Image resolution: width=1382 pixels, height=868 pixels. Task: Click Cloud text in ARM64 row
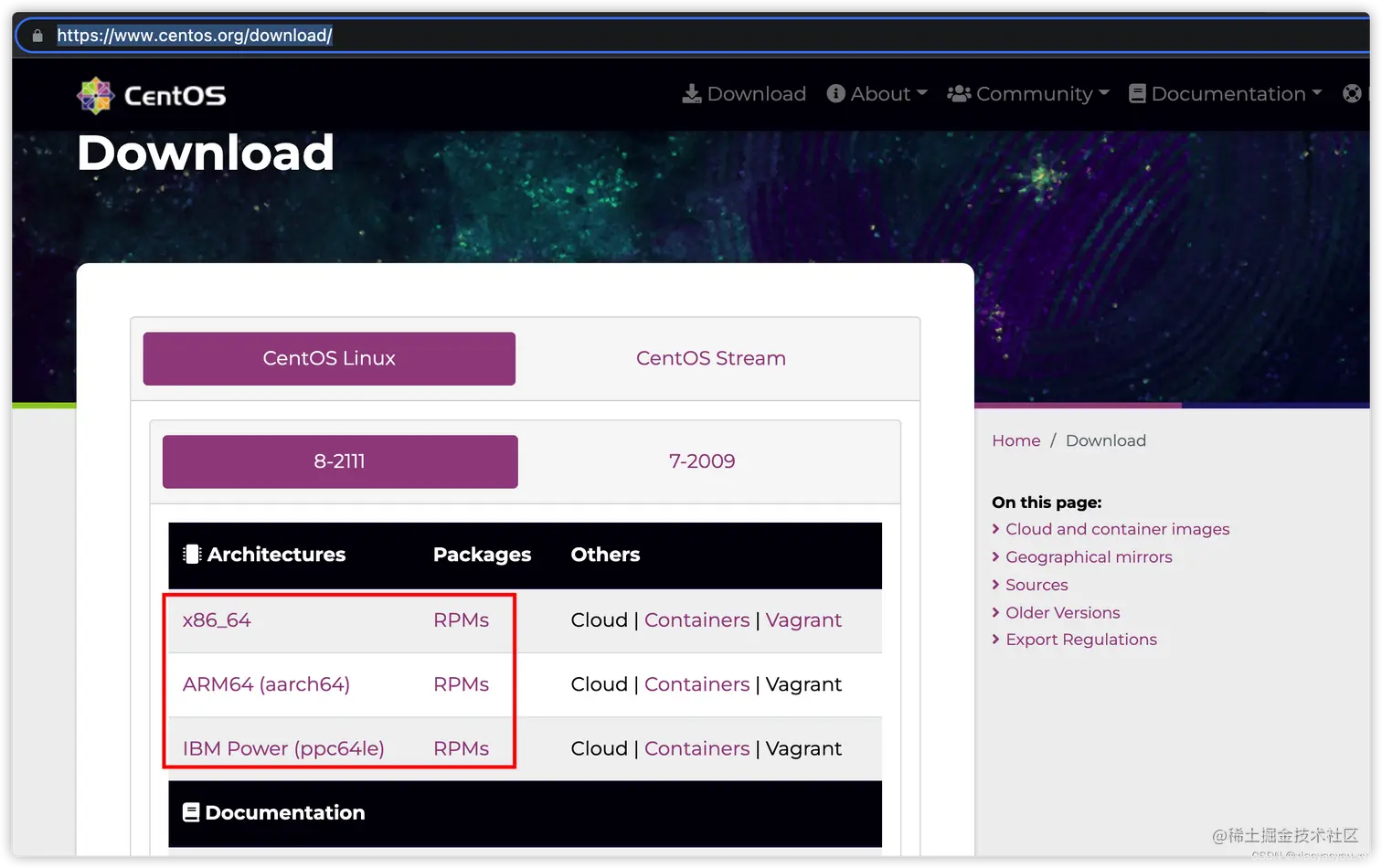point(599,684)
